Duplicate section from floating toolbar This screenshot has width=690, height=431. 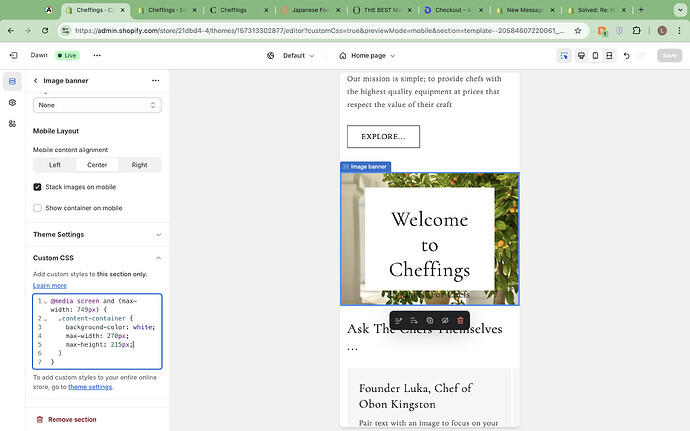pos(429,320)
